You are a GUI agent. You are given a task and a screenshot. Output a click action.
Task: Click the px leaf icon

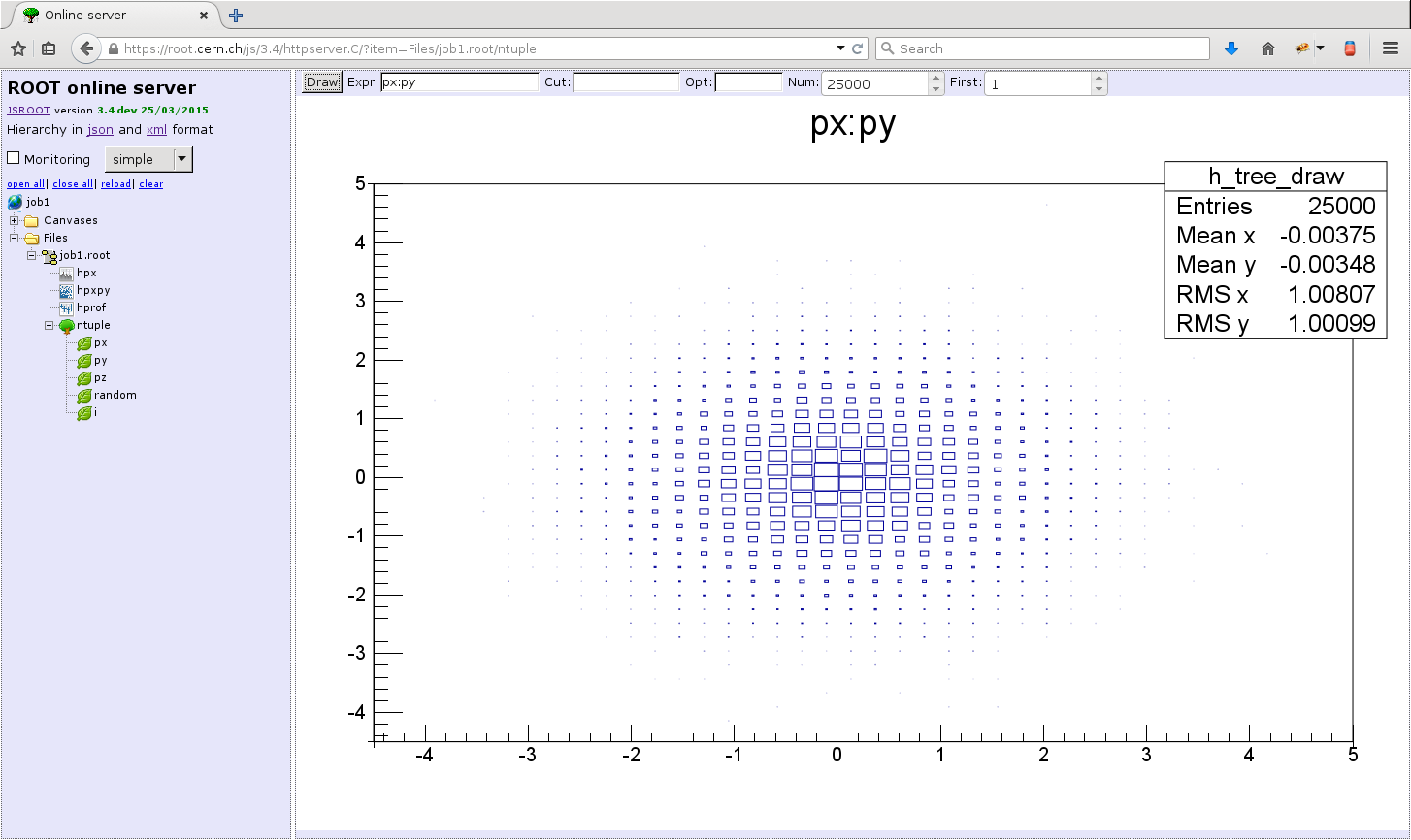pos(84,343)
